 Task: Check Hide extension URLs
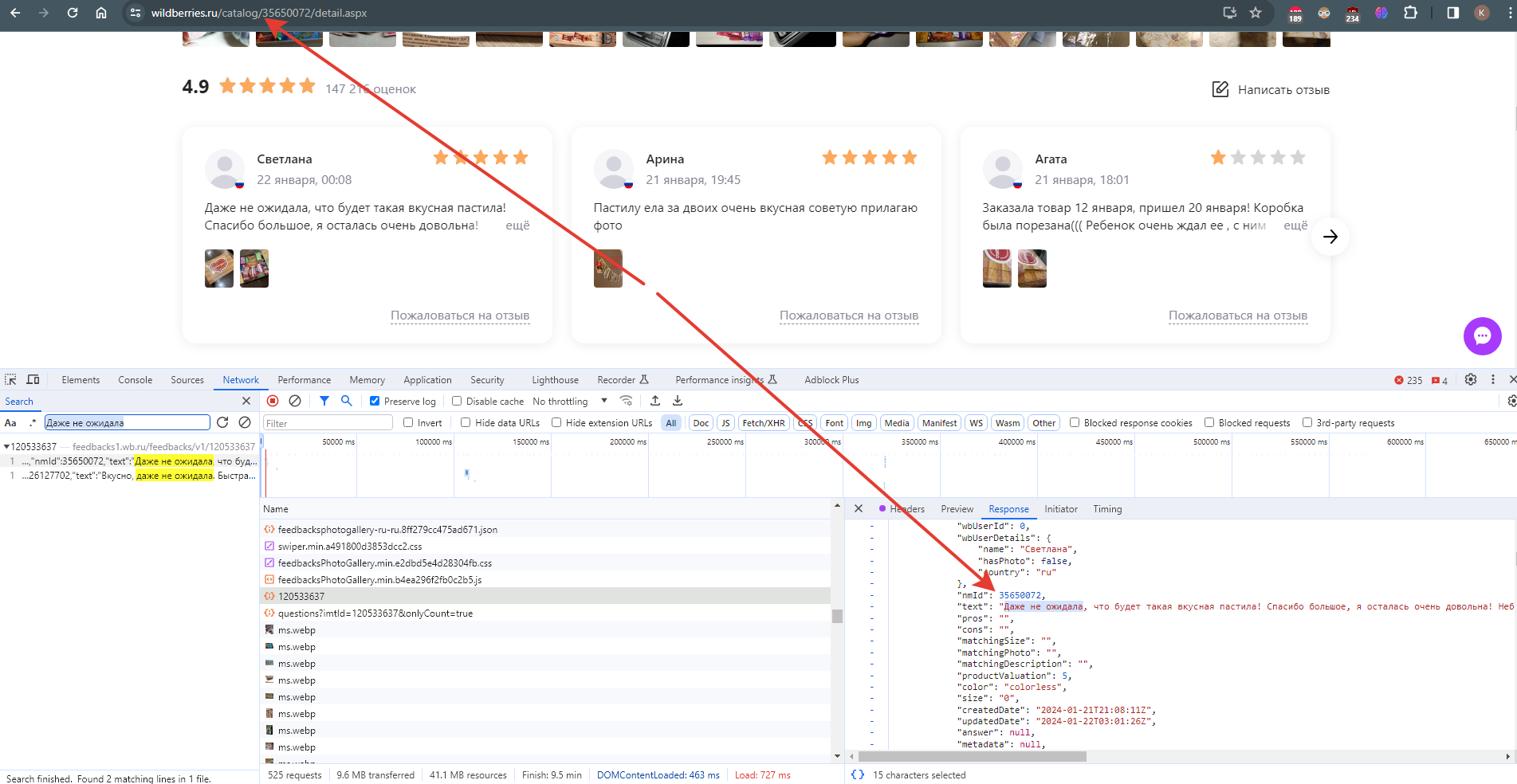pos(556,423)
